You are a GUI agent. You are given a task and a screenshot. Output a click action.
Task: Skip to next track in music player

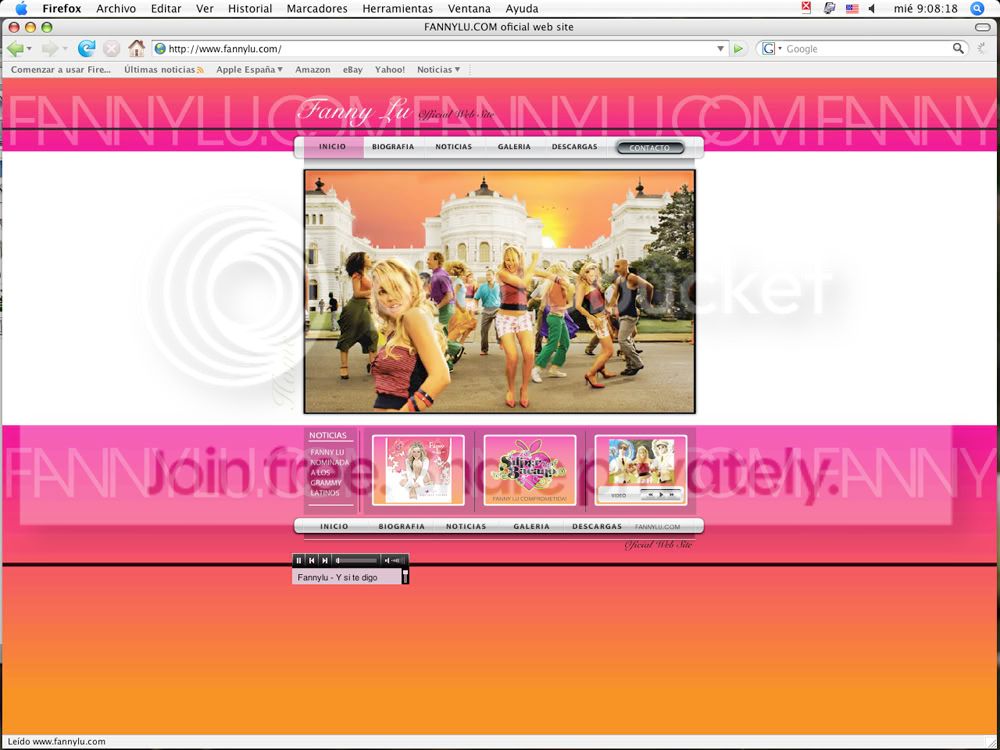click(325, 561)
